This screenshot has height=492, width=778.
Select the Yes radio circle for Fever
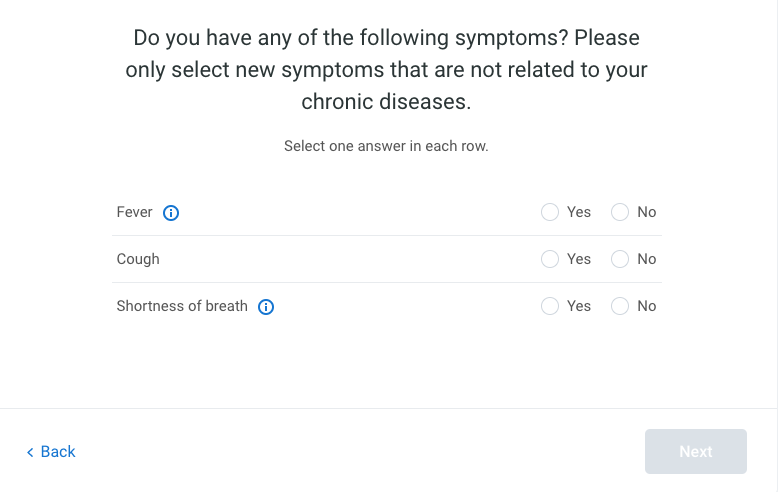coord(550,212)
